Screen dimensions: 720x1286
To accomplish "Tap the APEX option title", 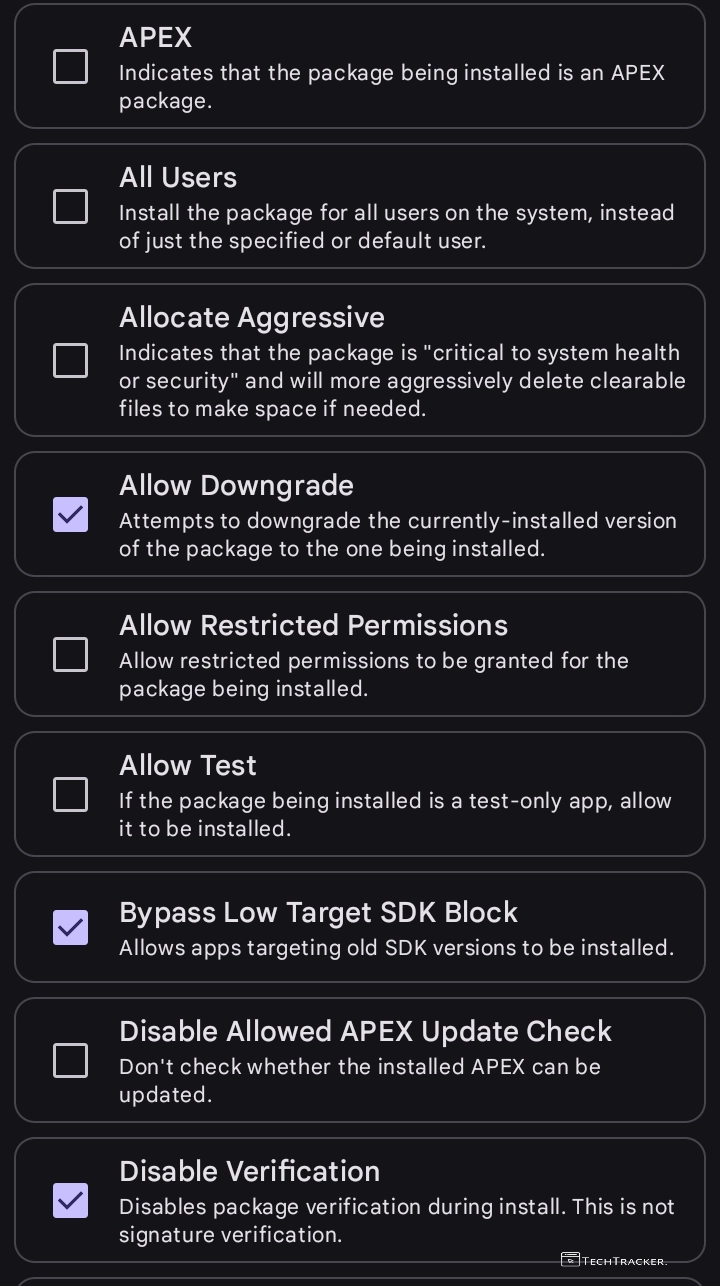I will click(x=155, y=37).
